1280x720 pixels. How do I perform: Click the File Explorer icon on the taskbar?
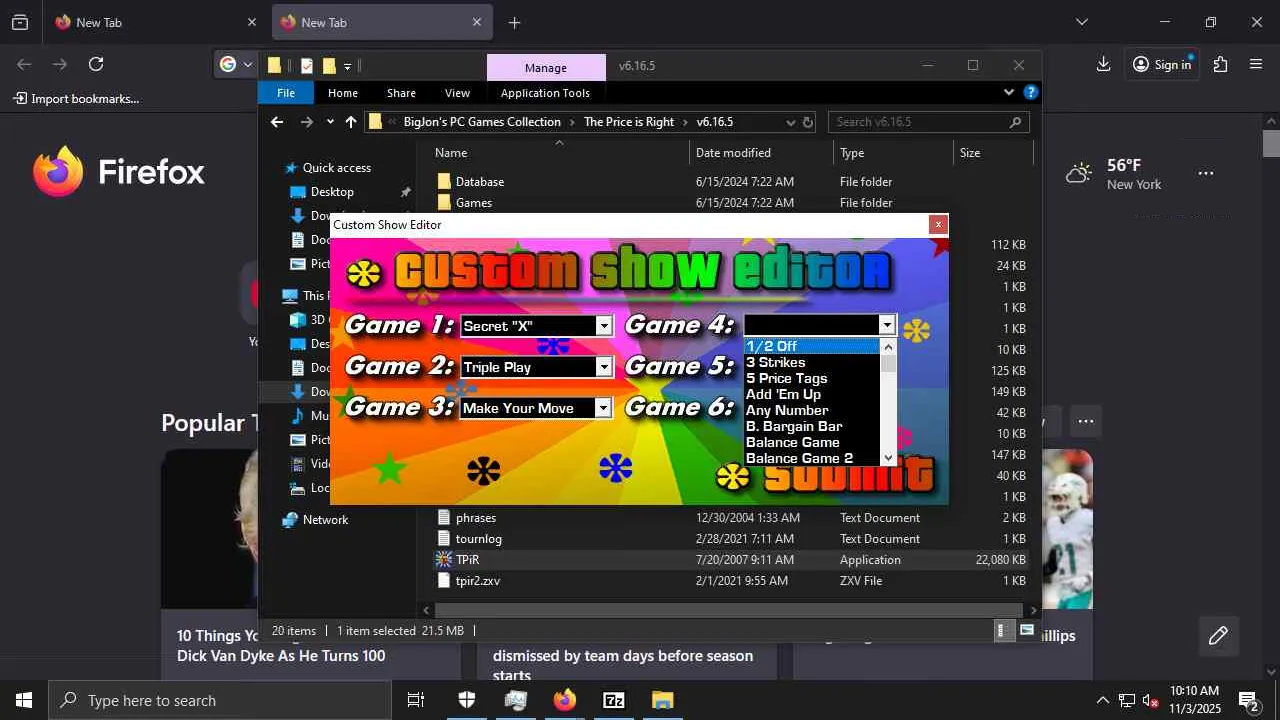(x=663, y=700)
